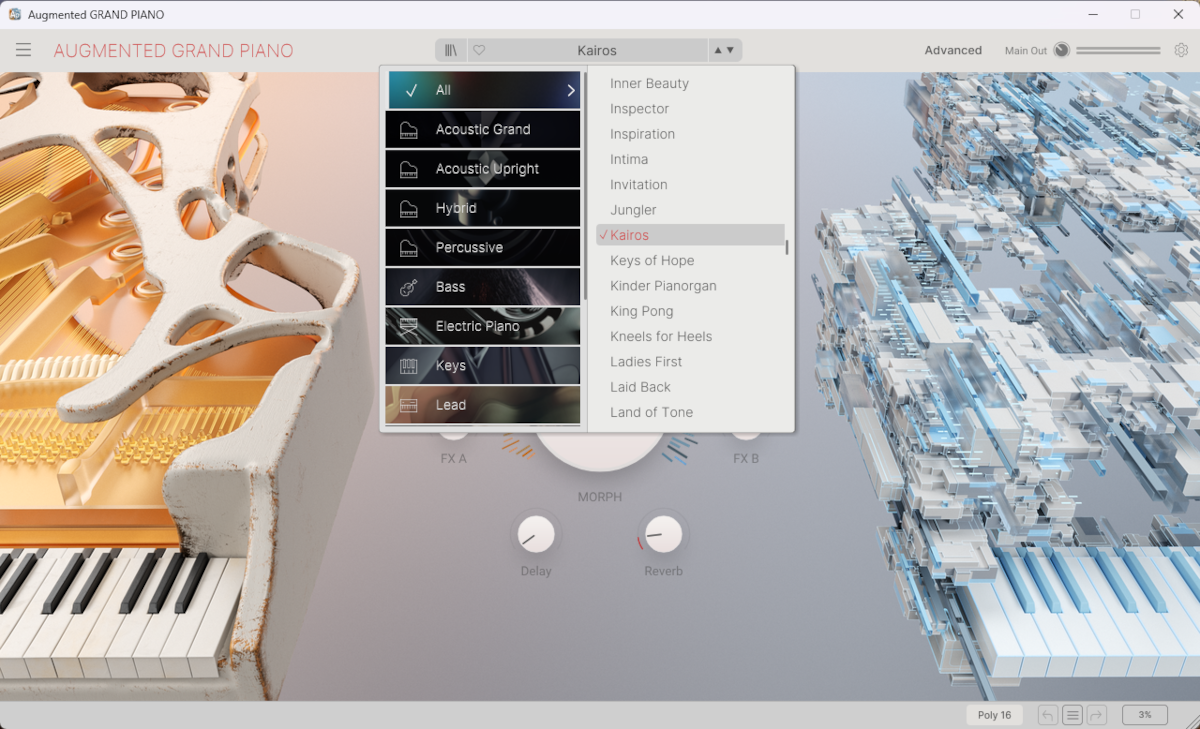Image resolution: width=1200 pixels, height=729 pixels.
Task: Open the undo history list icon
Action: click(1072, 715)
